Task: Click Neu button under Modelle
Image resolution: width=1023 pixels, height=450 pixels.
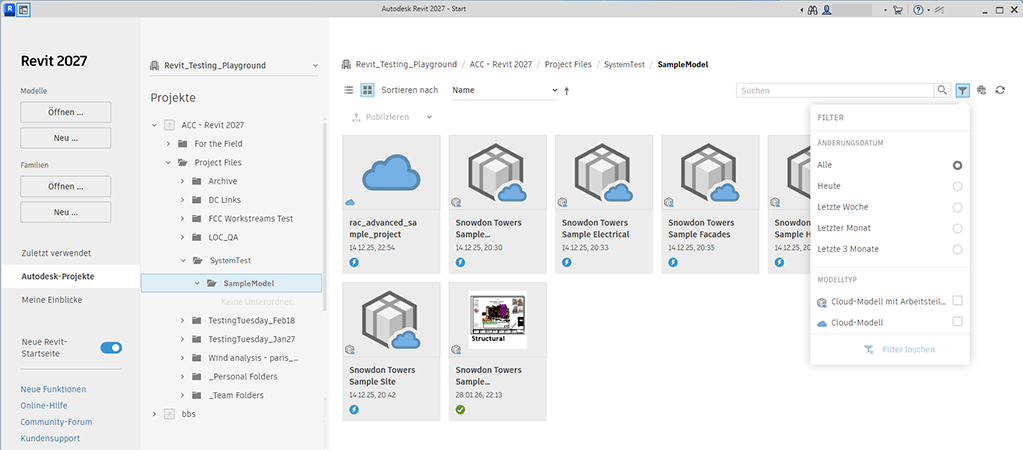Action: (66, 138)
